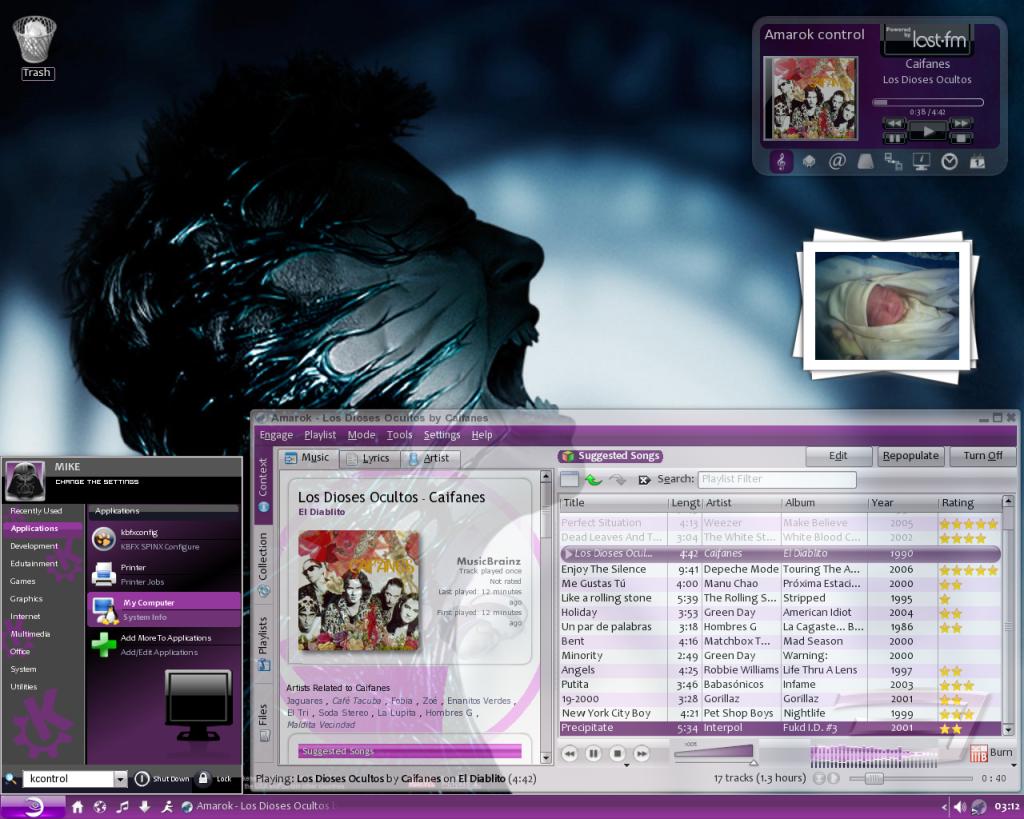
Task: Select the treble clef music icon in widget
Action: [x=781, y=161]
